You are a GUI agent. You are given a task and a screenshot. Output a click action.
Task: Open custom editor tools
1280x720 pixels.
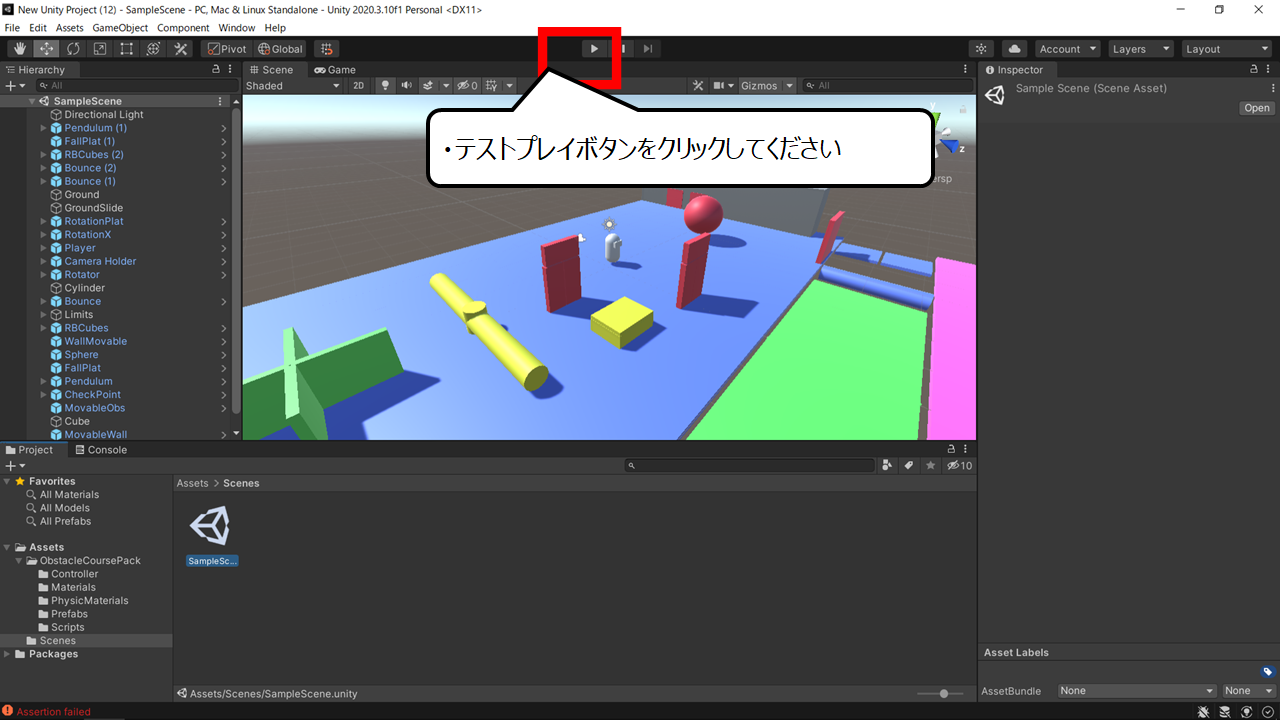[x=181, y=49]
